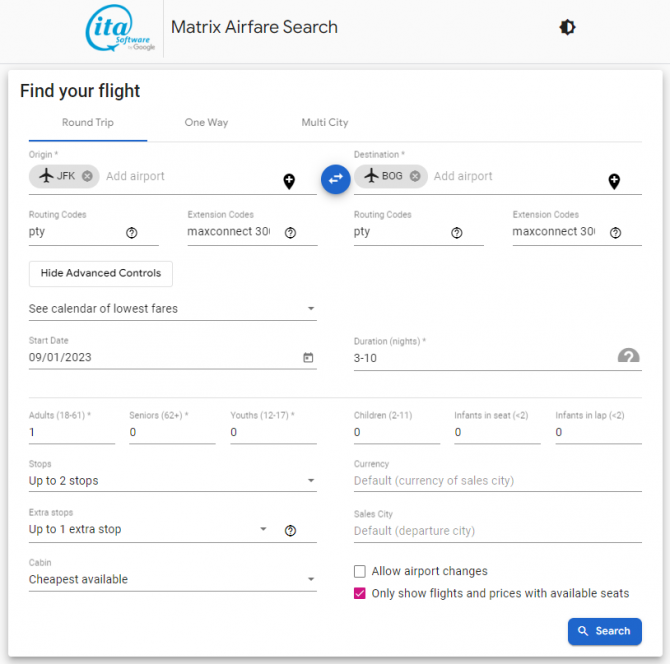Open the Cabin dropdown menu
This screenshot has width=670, height=664.
point(311,579)
